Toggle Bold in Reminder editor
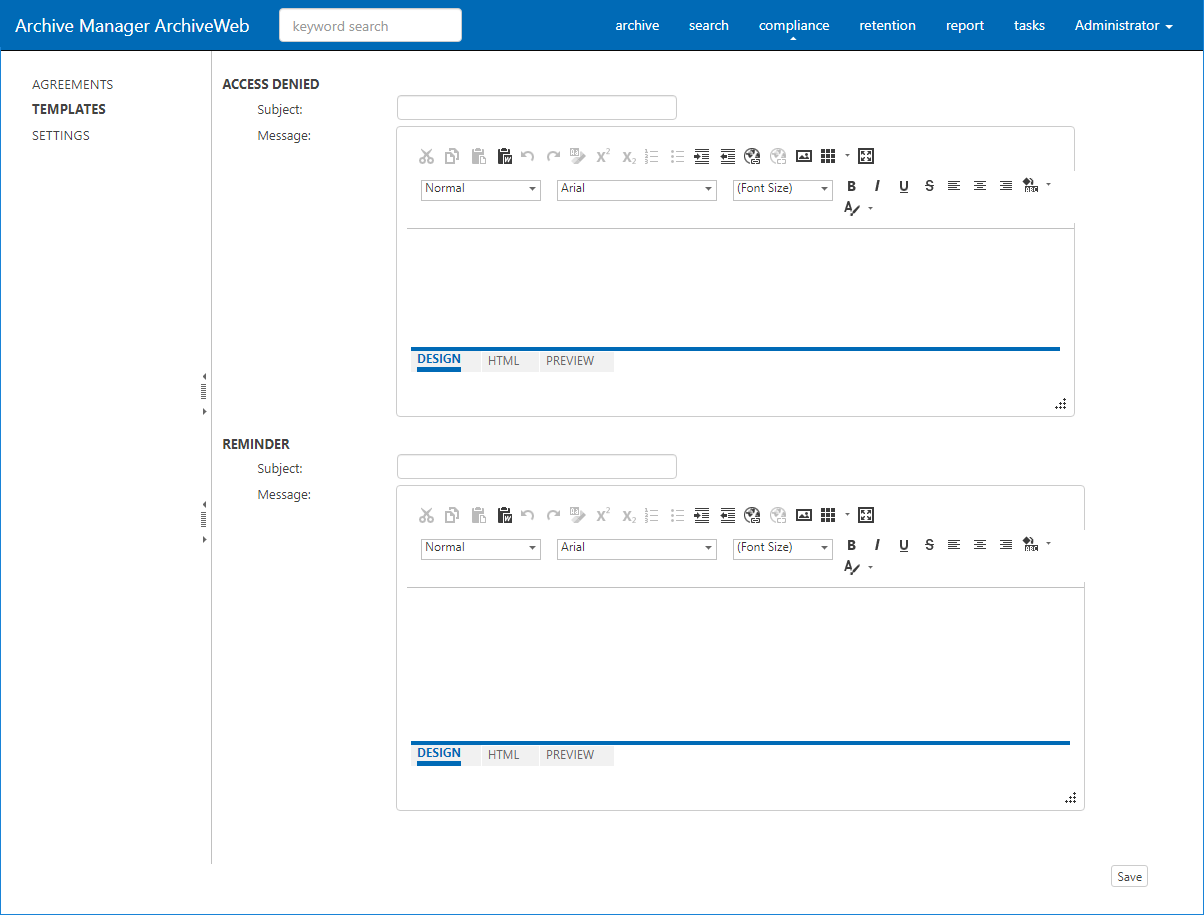 852,545
